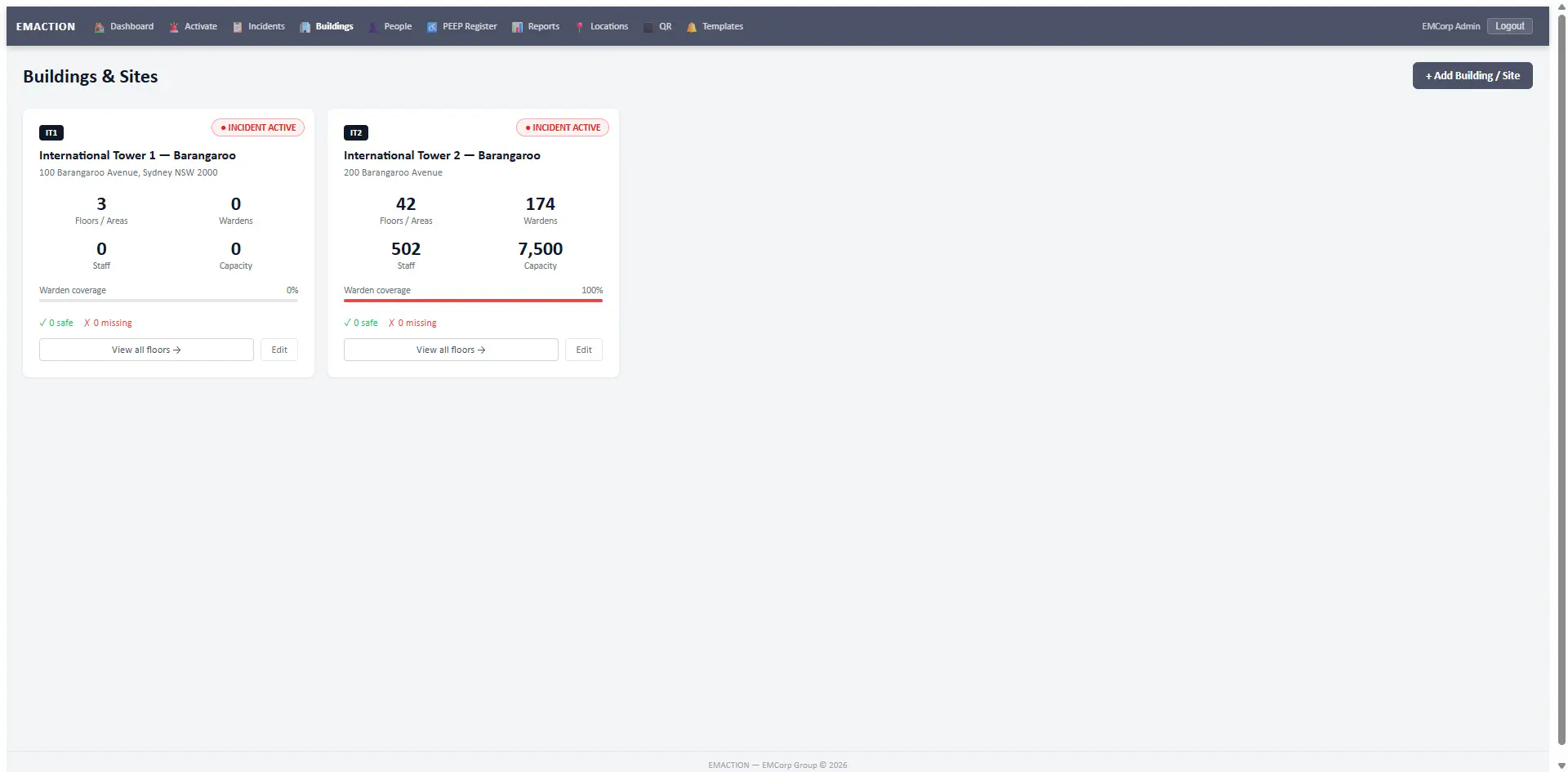Click Incident Active badge on Tower 2
The height and width of the screenshot is (784, 1568).
click(563, 128)
